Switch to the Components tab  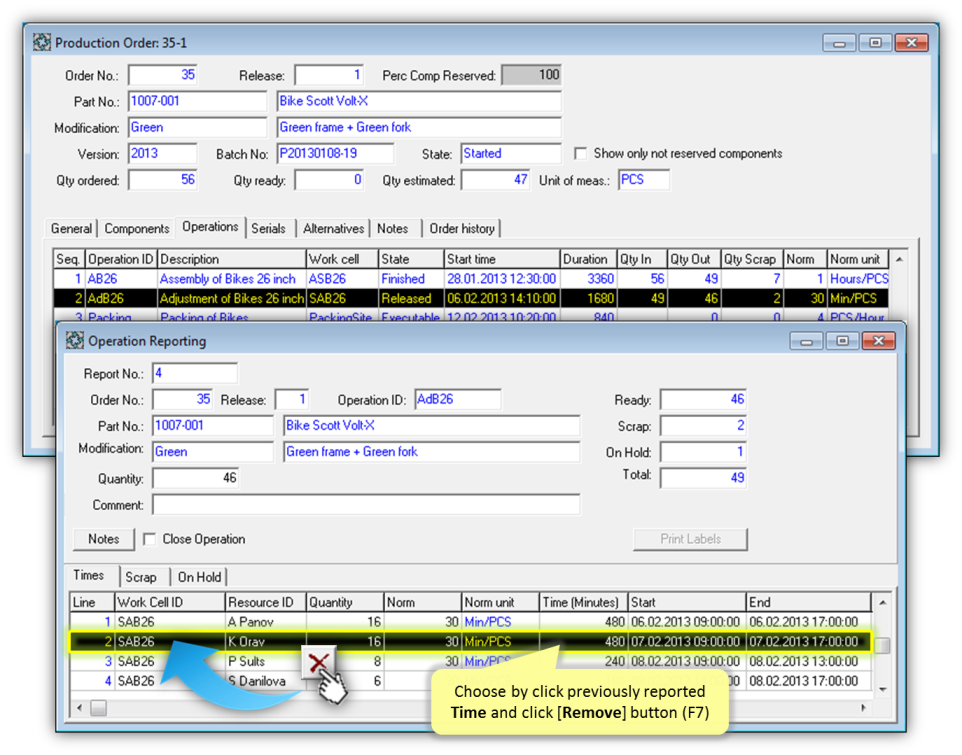136,229
